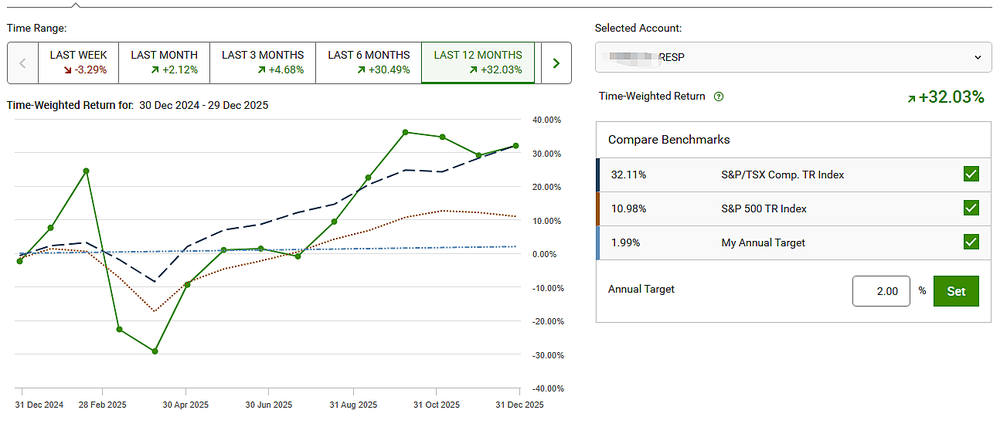This screenshot has height=444, width=1000.
Task: Uncheck S&P 500 TR Index benchmark
Action: point(970,208)
